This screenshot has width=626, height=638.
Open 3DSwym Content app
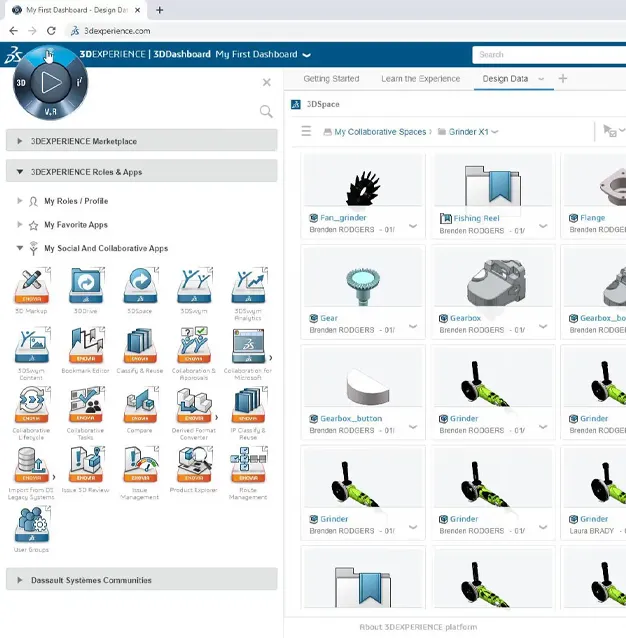(32, 345)
